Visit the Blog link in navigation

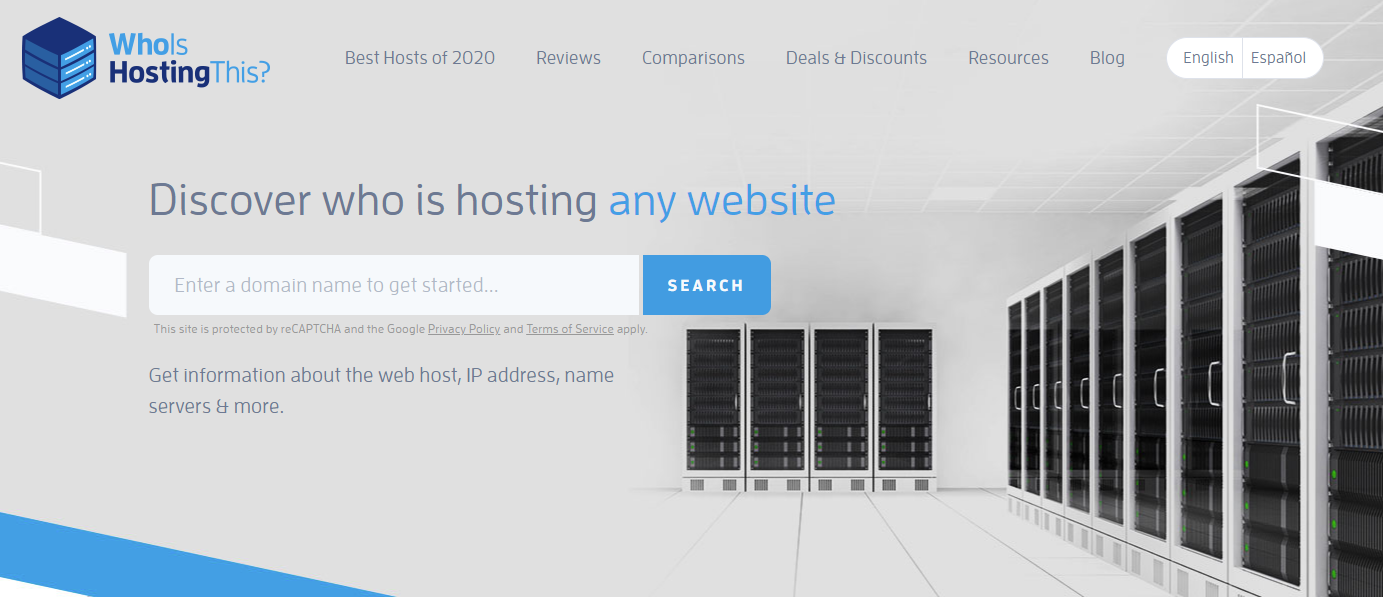coord(1107,58)
